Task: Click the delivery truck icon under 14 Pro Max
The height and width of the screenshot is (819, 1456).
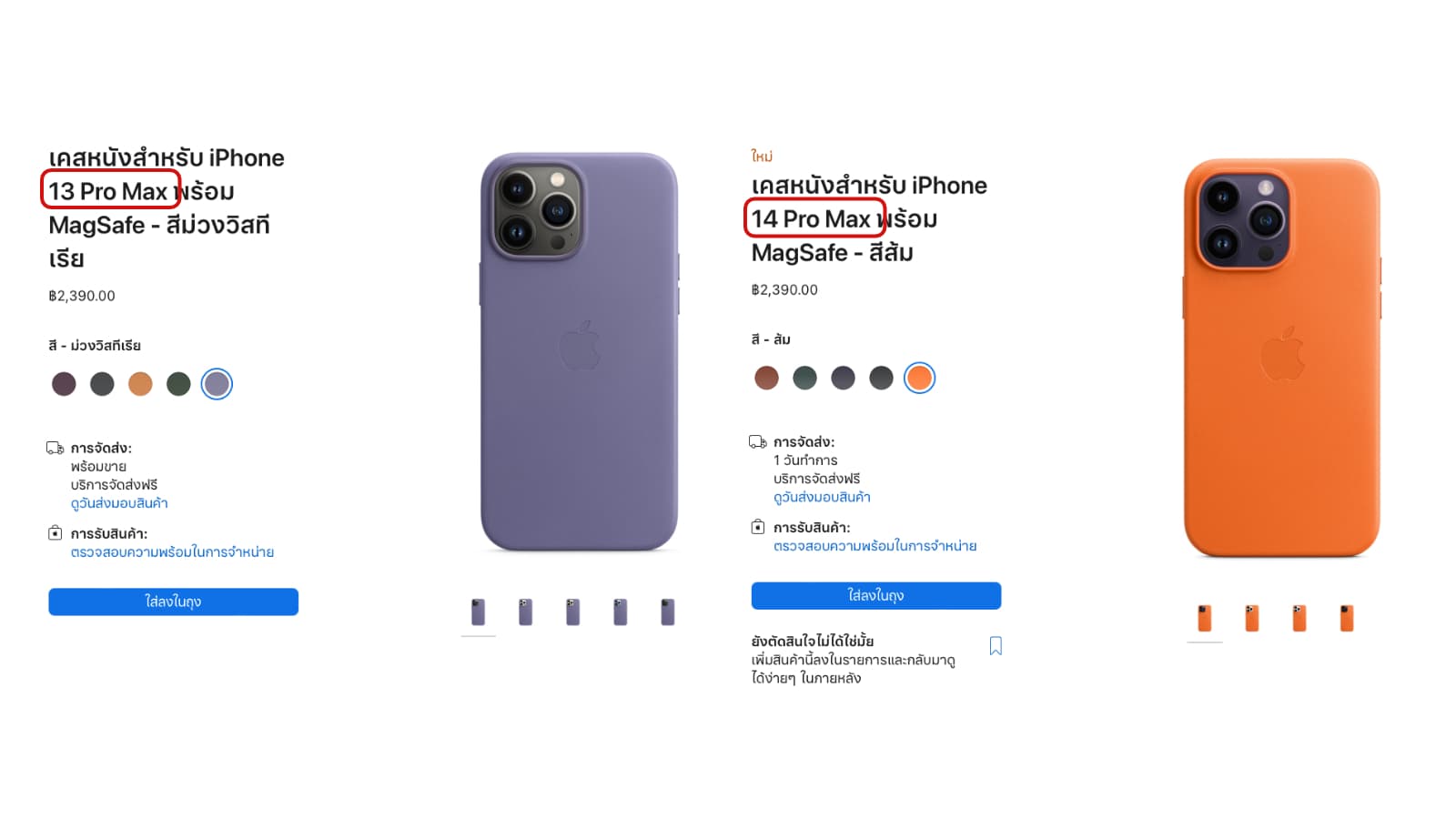Action: 758,441
